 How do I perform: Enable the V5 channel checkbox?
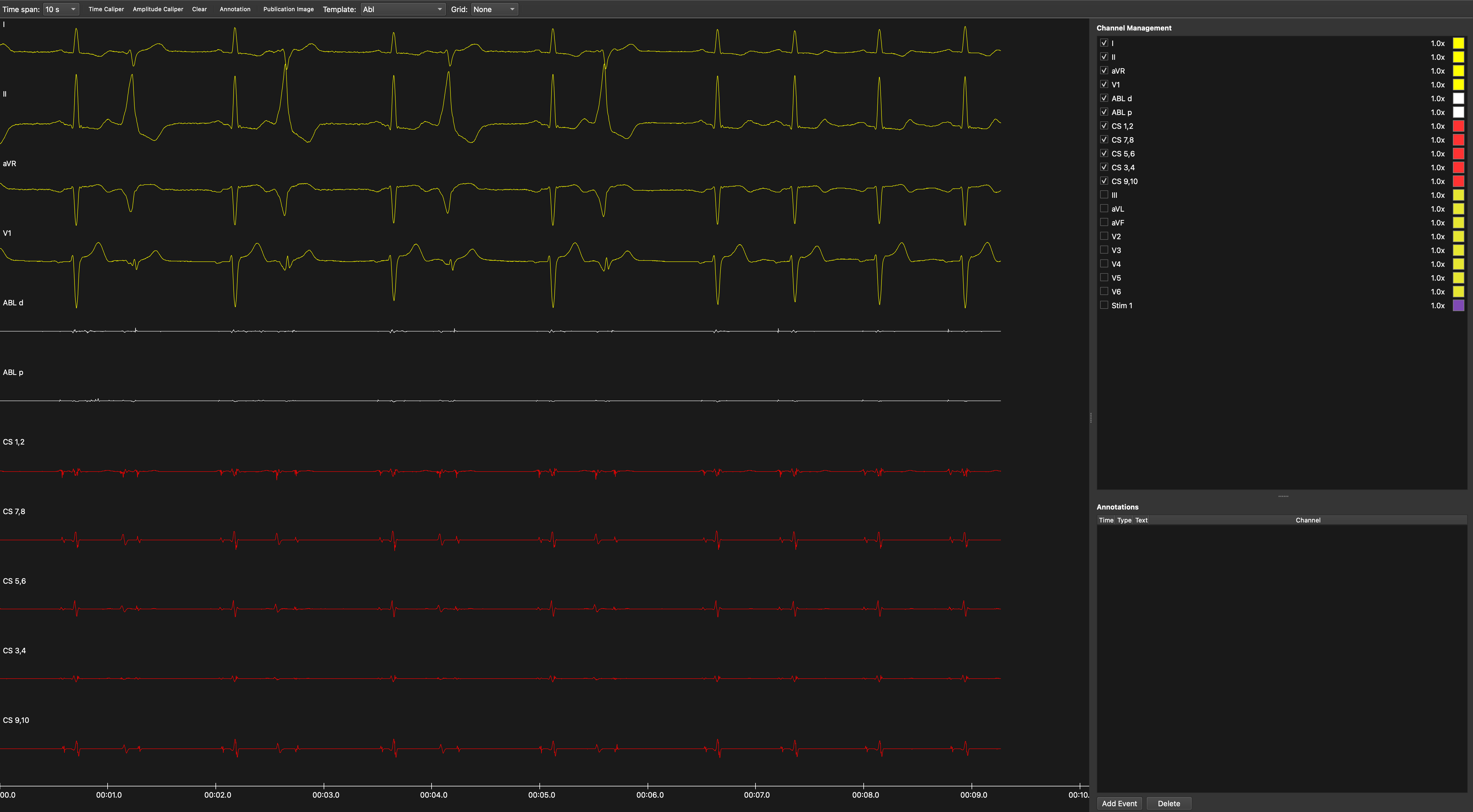[1104, 277]
